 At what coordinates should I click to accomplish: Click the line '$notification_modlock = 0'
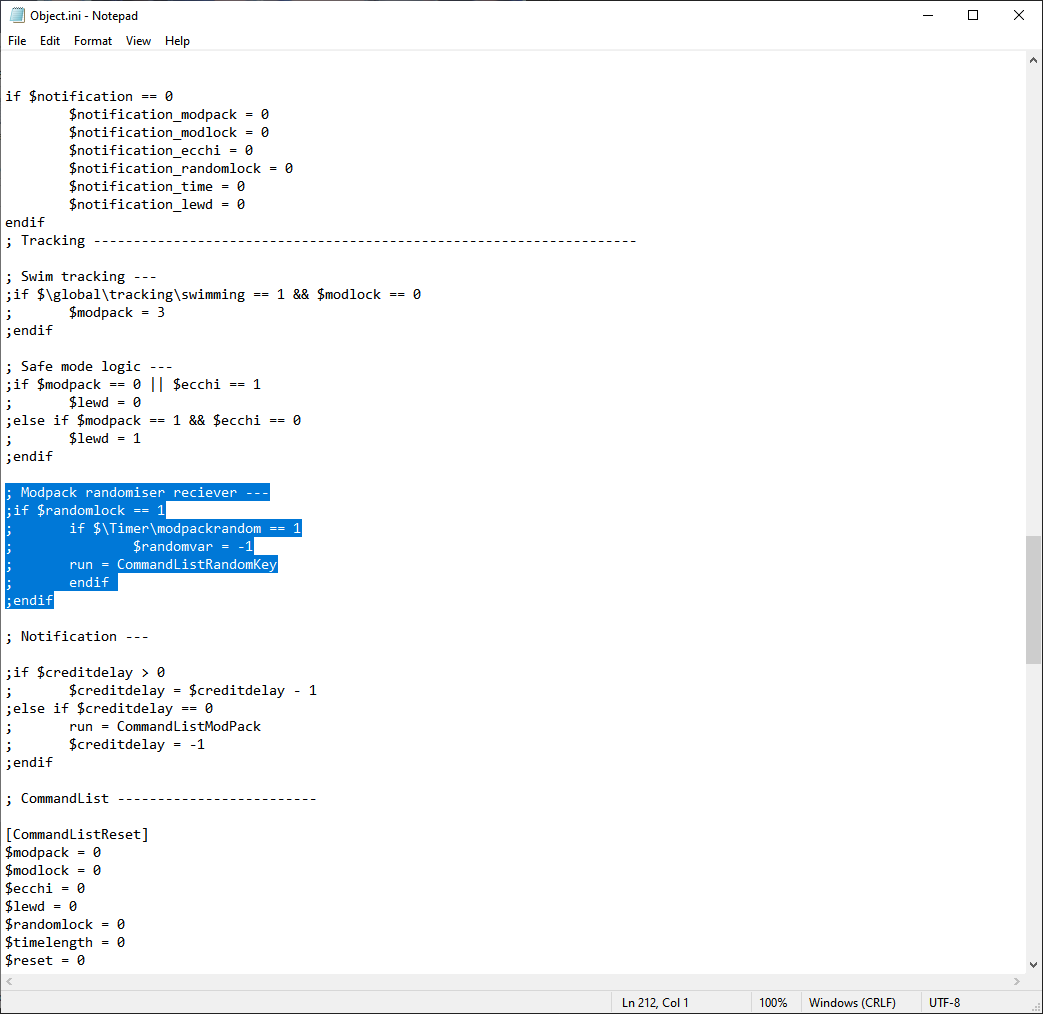click(x=169, y=132)
